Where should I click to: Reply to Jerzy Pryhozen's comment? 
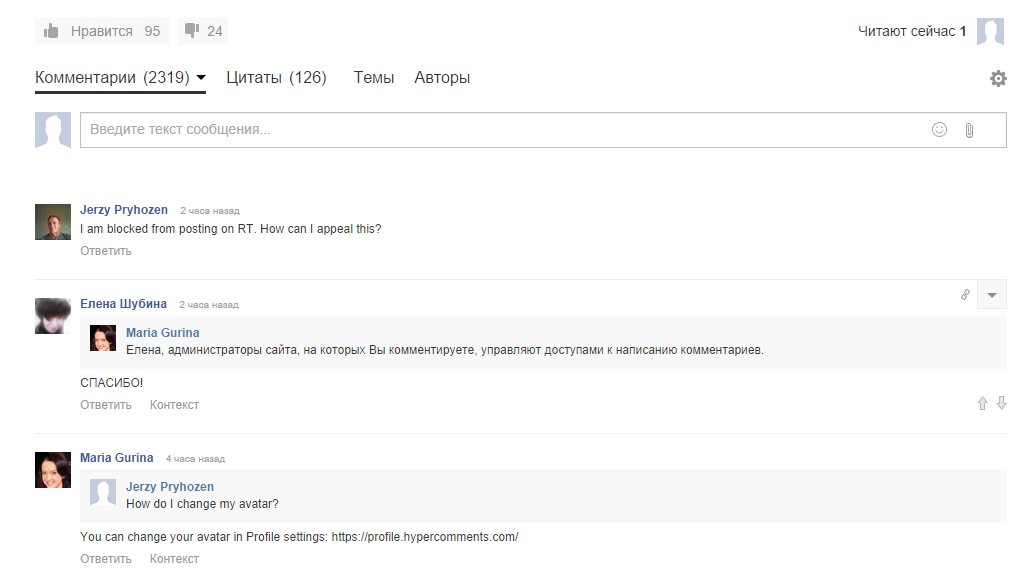(106, 251)
